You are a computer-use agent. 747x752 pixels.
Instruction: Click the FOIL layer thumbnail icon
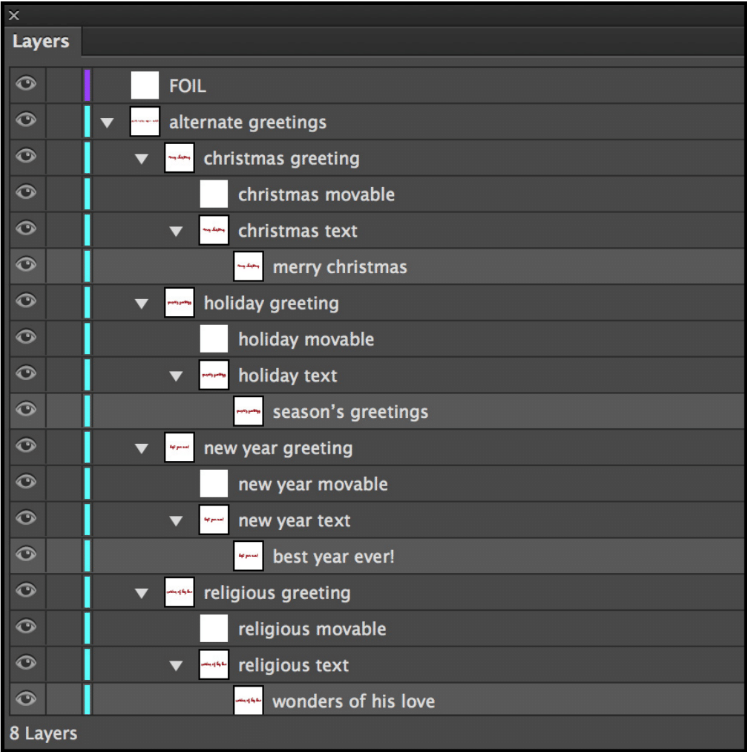pos(145,86)
